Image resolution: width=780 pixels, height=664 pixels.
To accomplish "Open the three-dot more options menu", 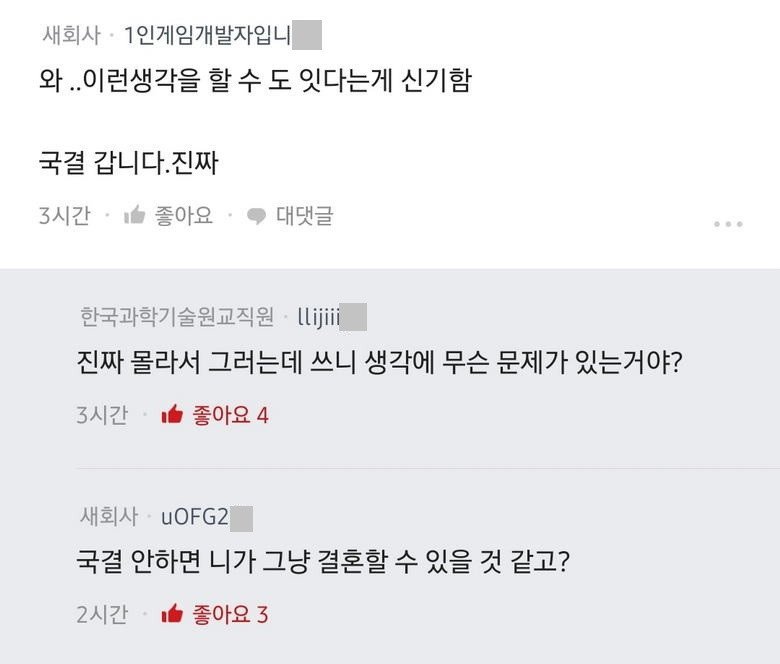I will (x=727, y=223).
